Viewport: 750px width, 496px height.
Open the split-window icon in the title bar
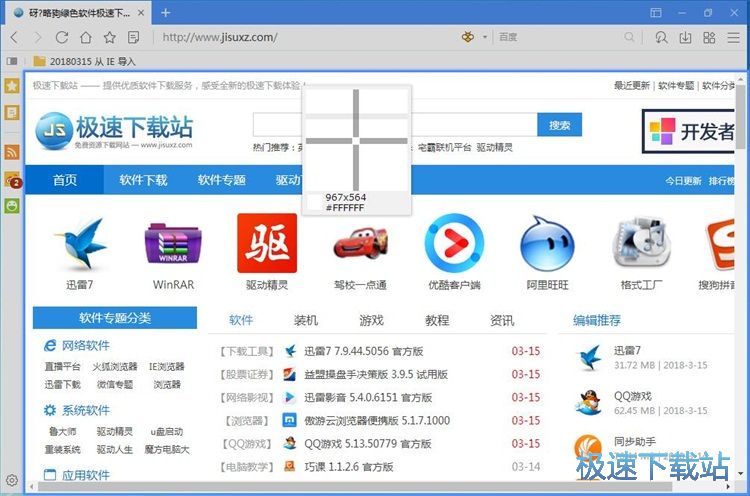tap(656, 13)
